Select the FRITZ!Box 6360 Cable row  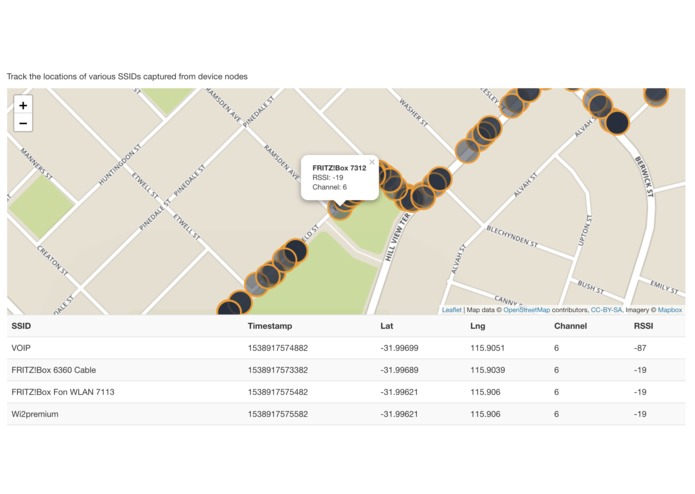(x=346, y=370)
